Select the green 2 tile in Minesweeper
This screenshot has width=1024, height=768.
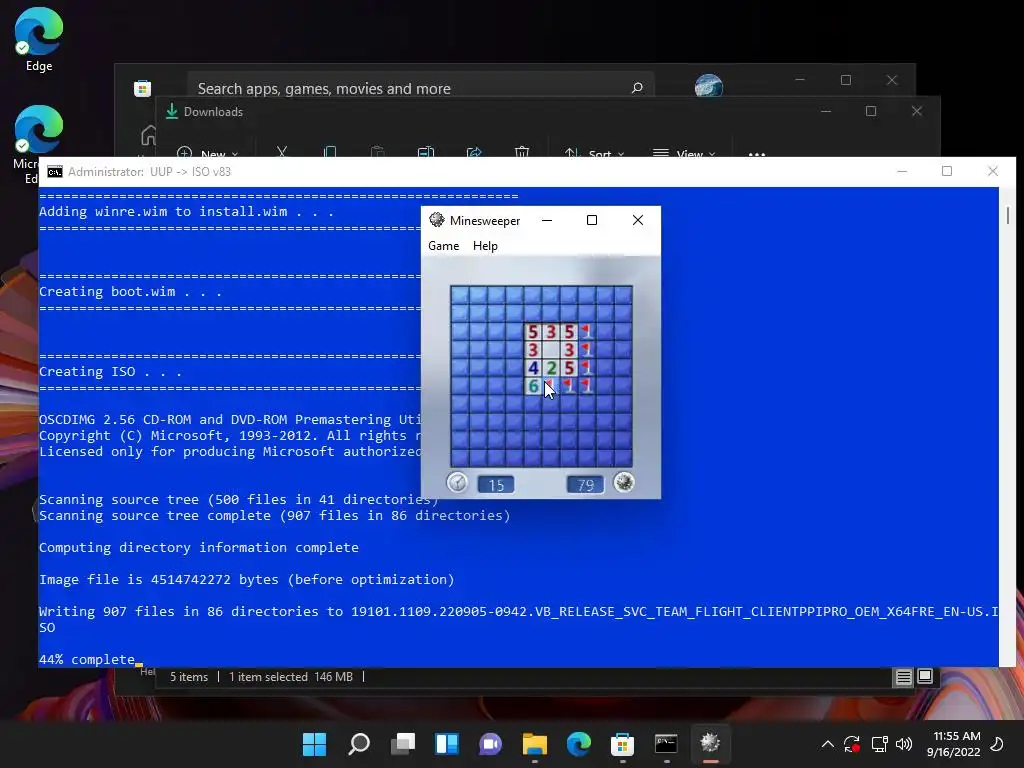pyautogui.click(x=551, y=368)
